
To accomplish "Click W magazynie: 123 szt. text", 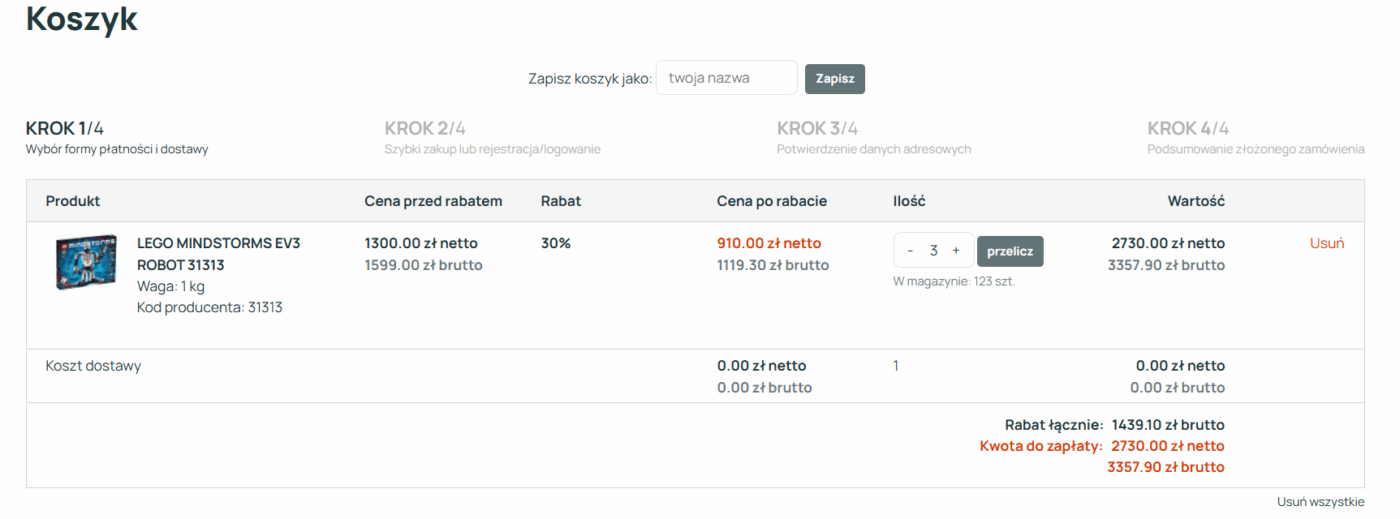I will 954,282.
